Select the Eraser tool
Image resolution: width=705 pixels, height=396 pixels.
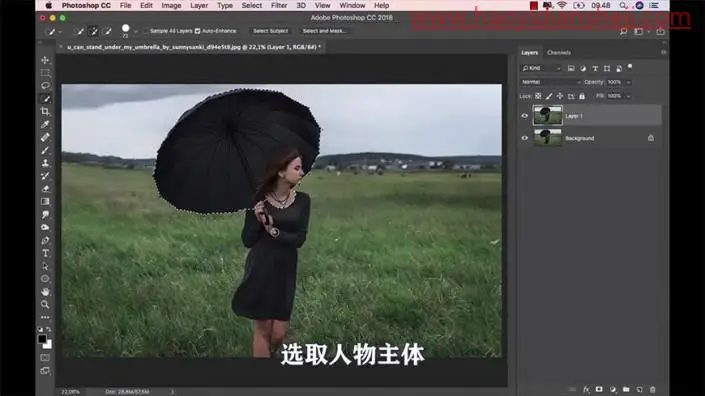pos(45,189)
